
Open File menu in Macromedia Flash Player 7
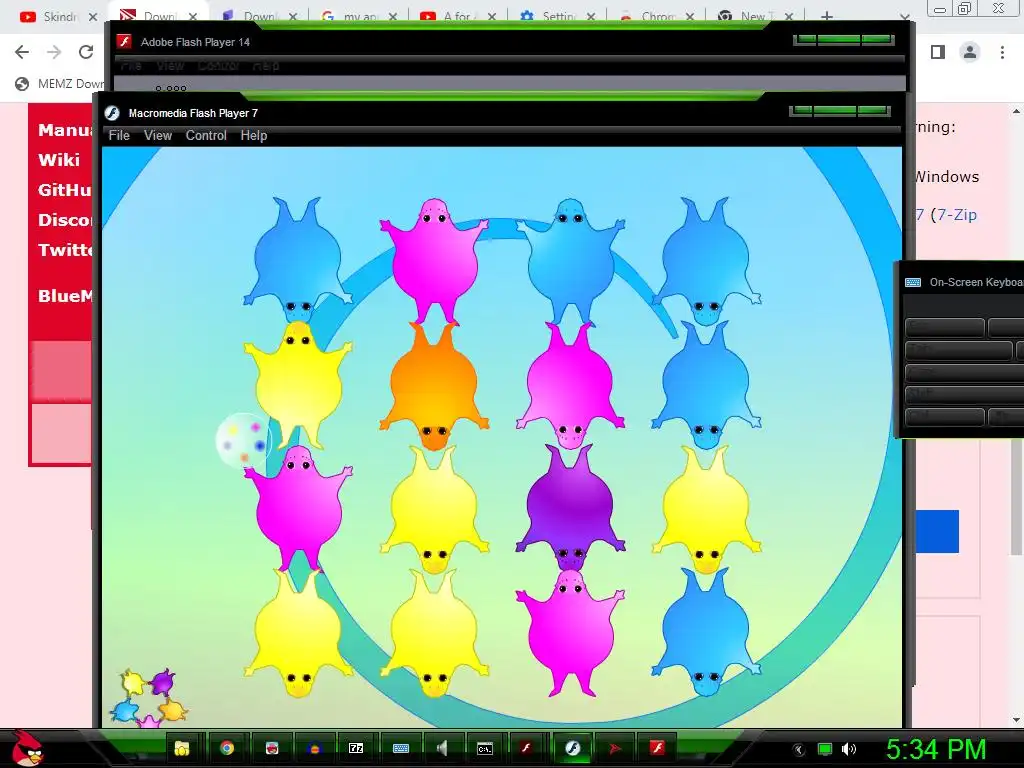coord(119,135)
